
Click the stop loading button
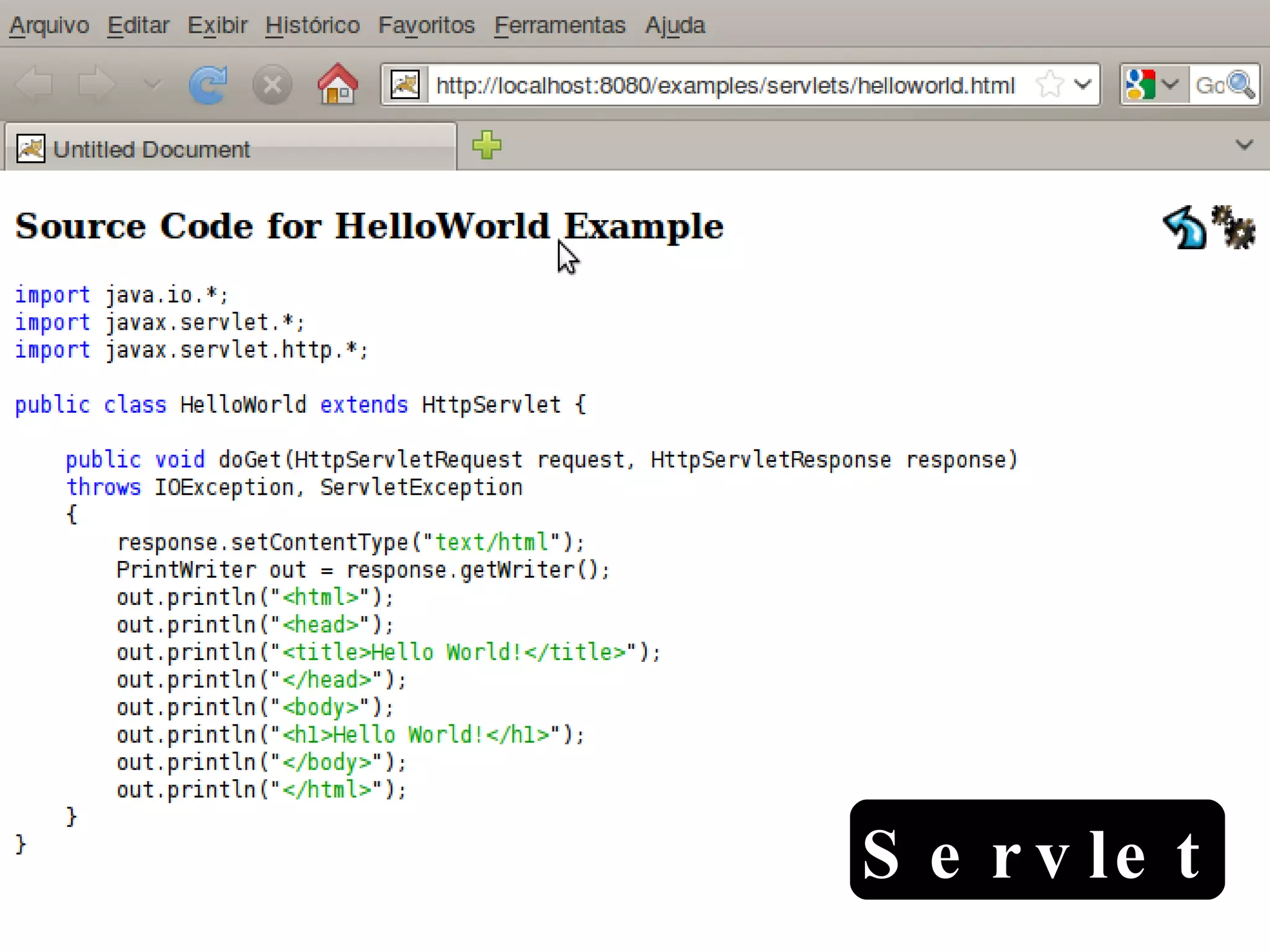(272, 85)
